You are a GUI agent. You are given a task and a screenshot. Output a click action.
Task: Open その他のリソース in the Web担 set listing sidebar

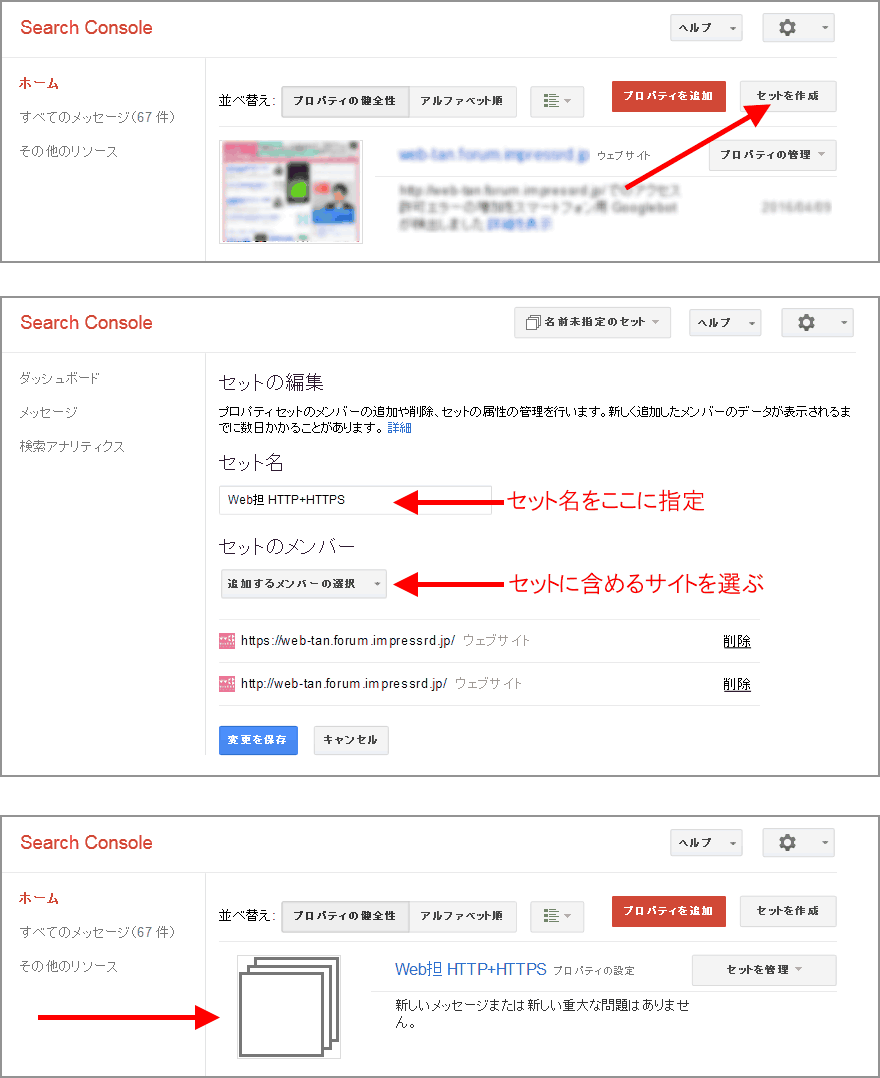point(68,967)
